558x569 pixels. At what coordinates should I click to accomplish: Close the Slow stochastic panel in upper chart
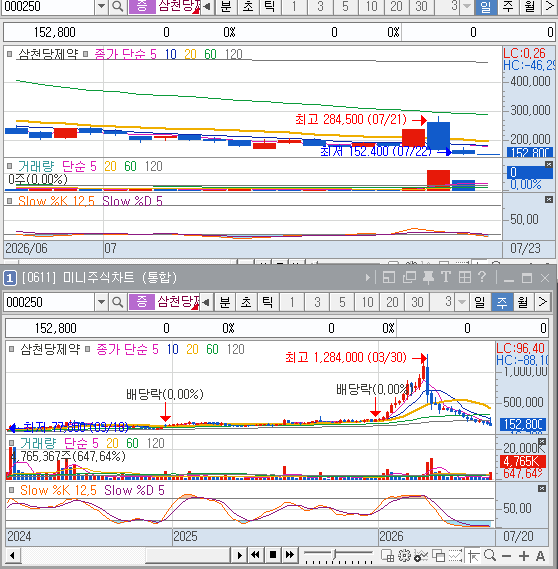pyautogui.click(x=549, y=200)
